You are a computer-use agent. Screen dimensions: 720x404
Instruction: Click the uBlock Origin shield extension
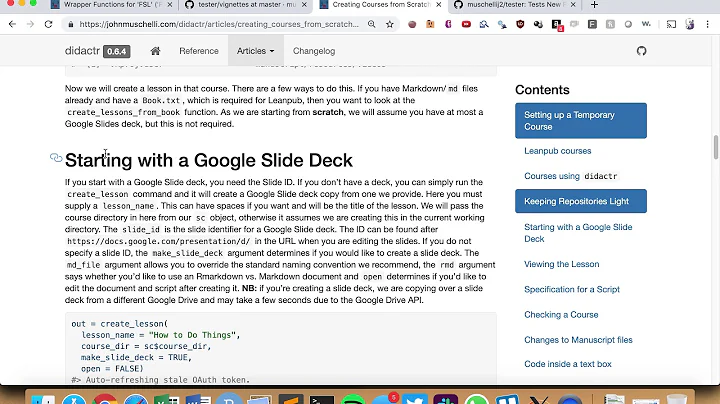(x=520, y=24)
